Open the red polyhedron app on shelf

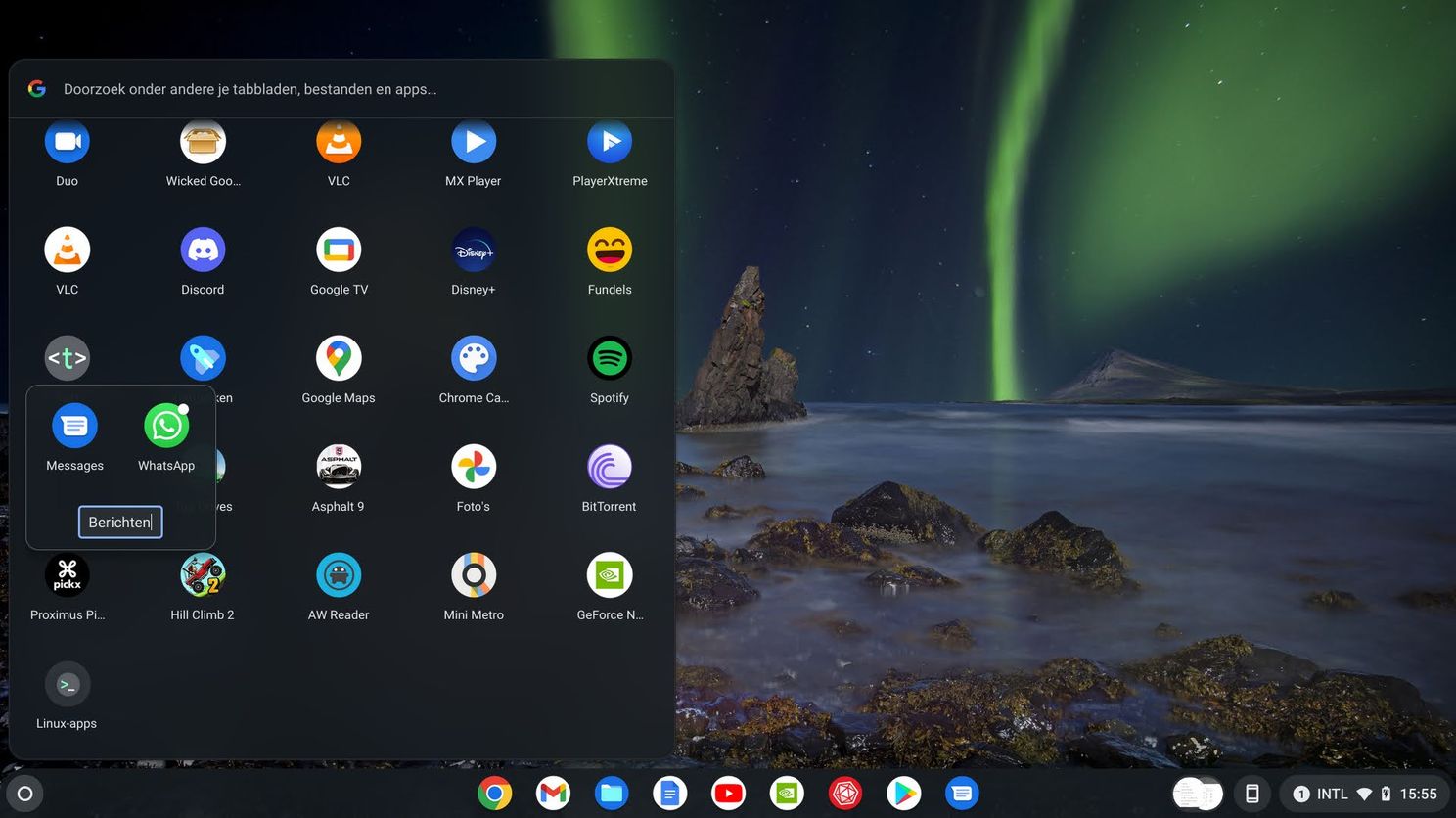click(x=845, y=794)
